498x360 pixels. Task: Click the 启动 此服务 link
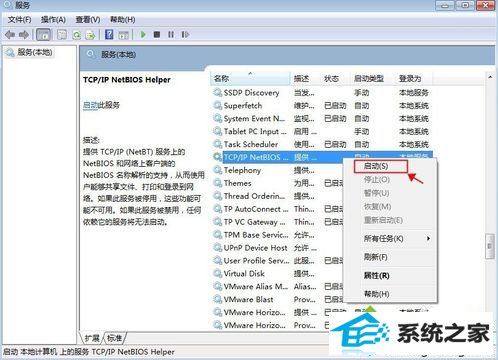90,105
